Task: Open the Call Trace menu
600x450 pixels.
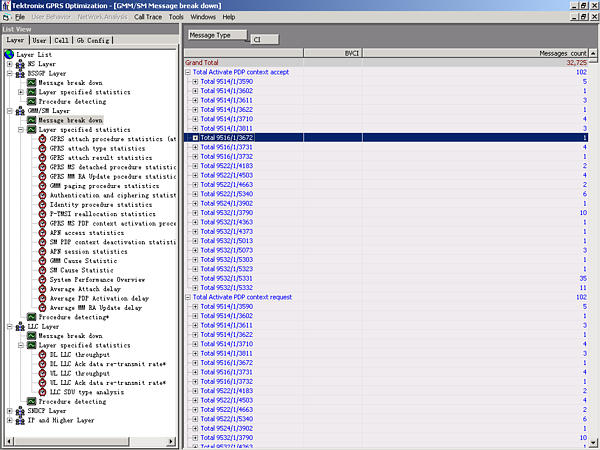Action: 148,17
